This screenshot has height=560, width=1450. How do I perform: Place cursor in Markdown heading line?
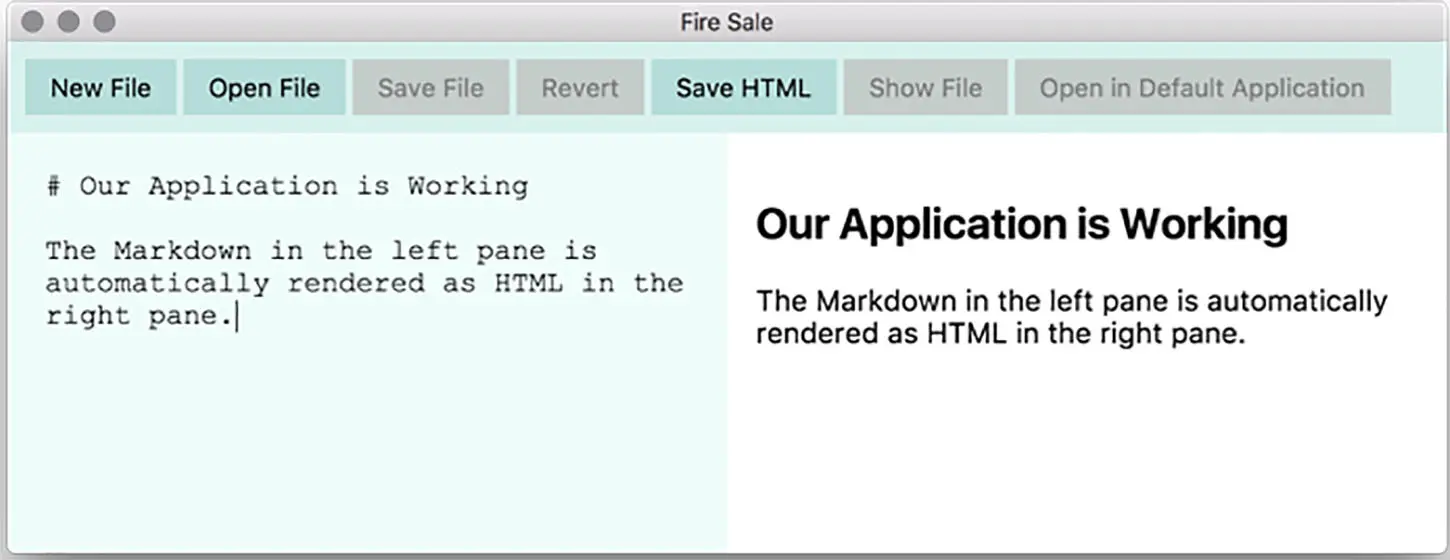[300, 186]
